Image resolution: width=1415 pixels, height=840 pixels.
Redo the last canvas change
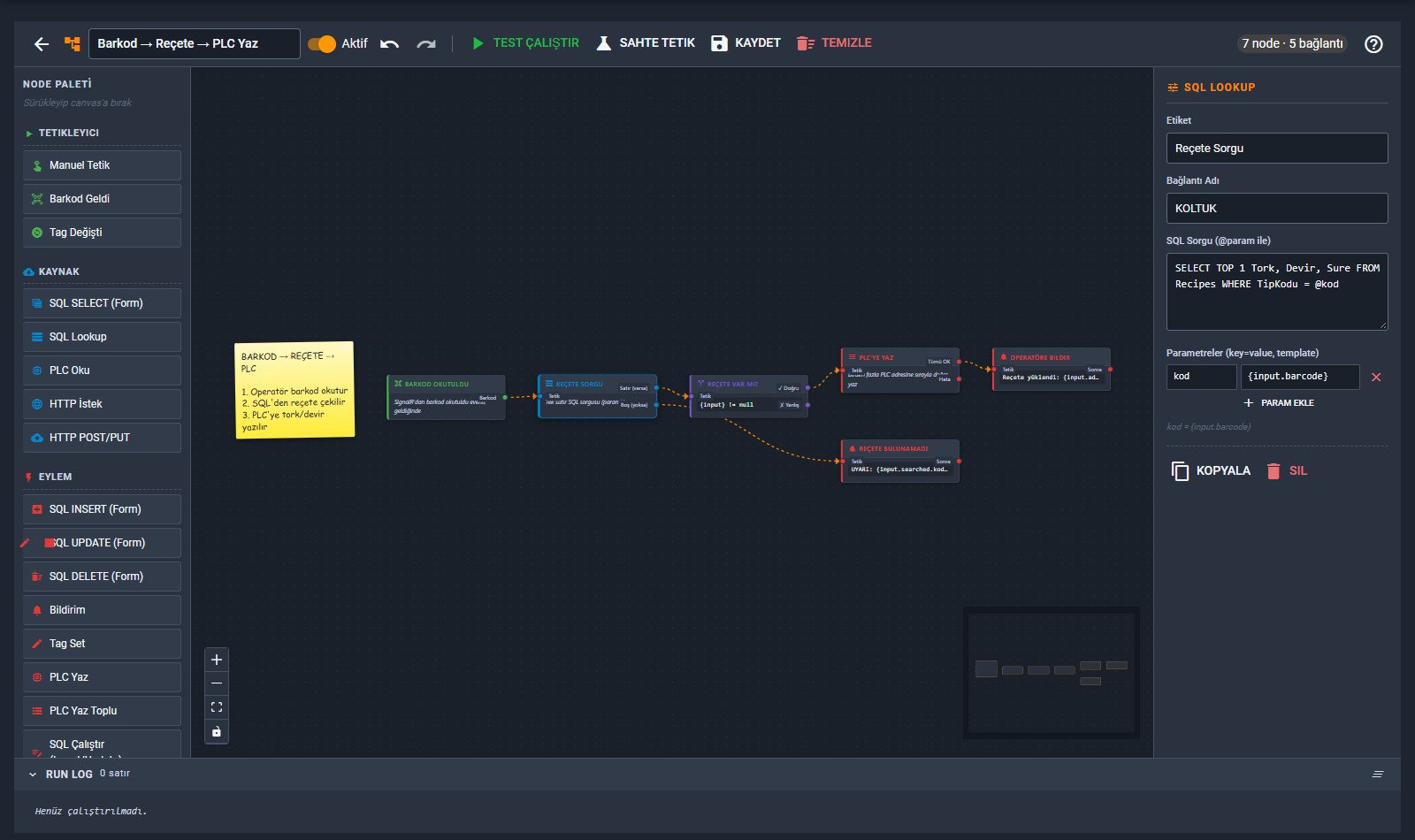pyautogui.click(x=426, y=43)
